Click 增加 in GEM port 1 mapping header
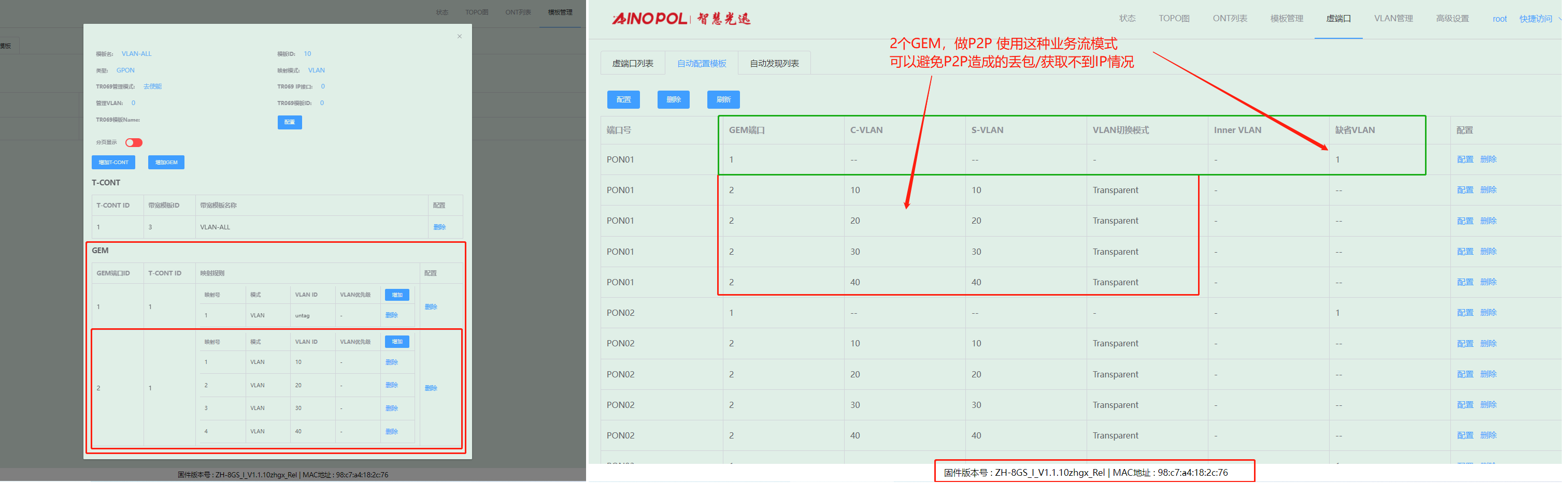This screenshot has height=497, width=1568. click(397, 295)
